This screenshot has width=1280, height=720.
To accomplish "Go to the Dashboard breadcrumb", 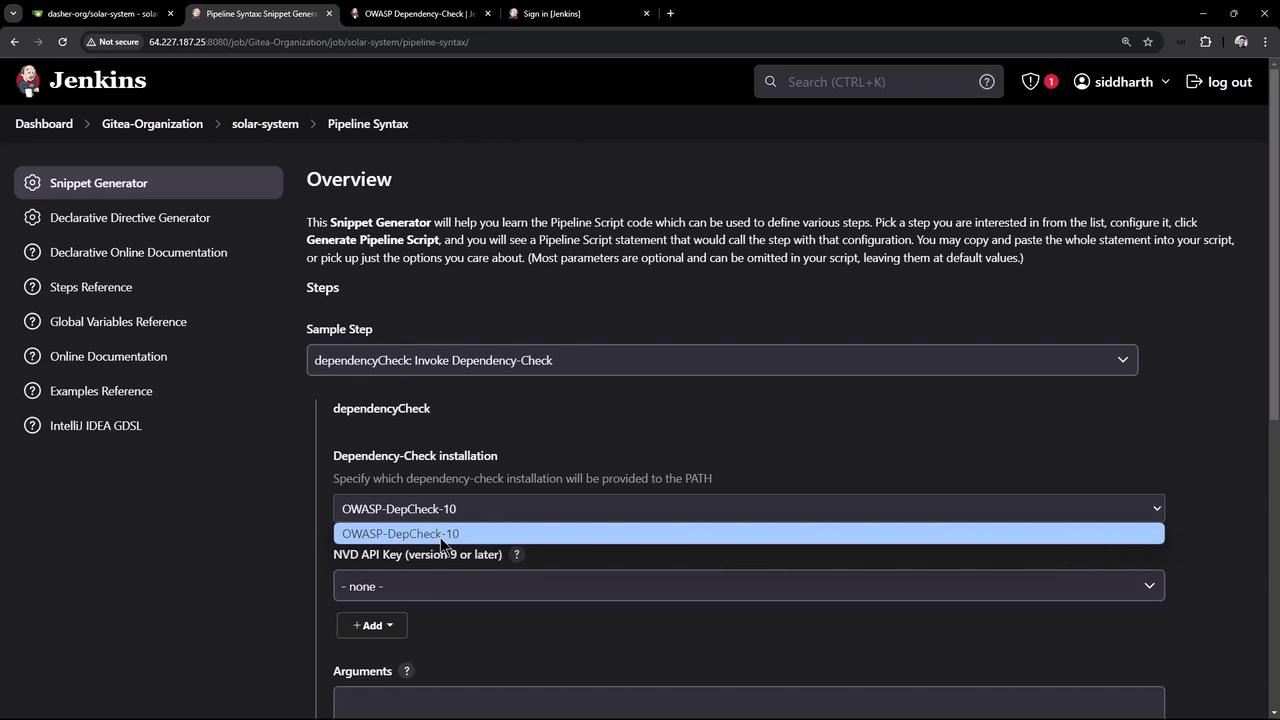I will 44,124.
